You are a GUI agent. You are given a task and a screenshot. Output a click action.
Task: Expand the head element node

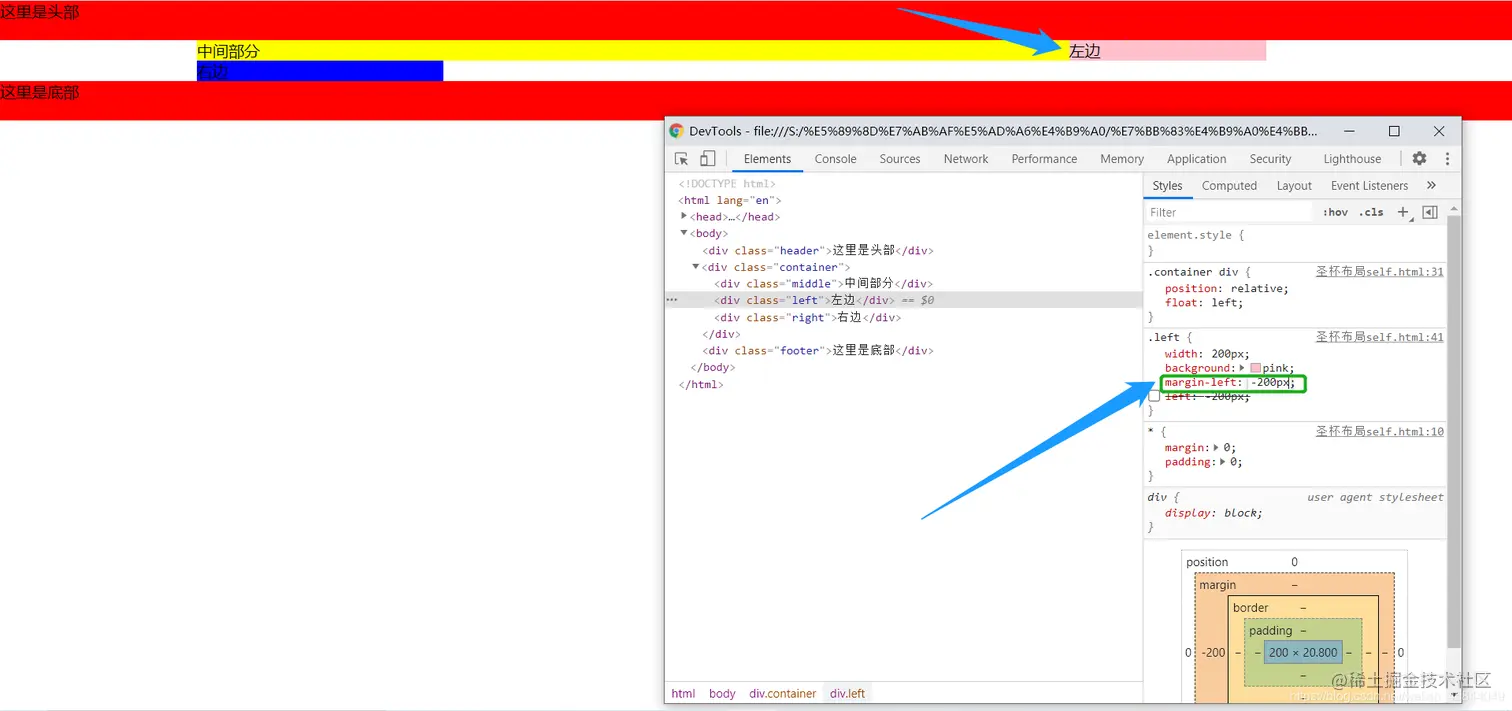684,216
